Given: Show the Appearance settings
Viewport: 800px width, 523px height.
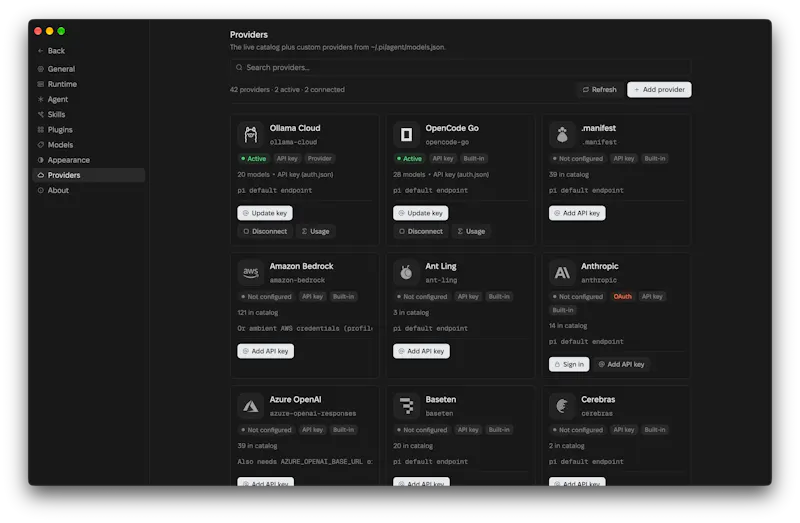Looking at the screenshot, I should click(x=89, y=160).
